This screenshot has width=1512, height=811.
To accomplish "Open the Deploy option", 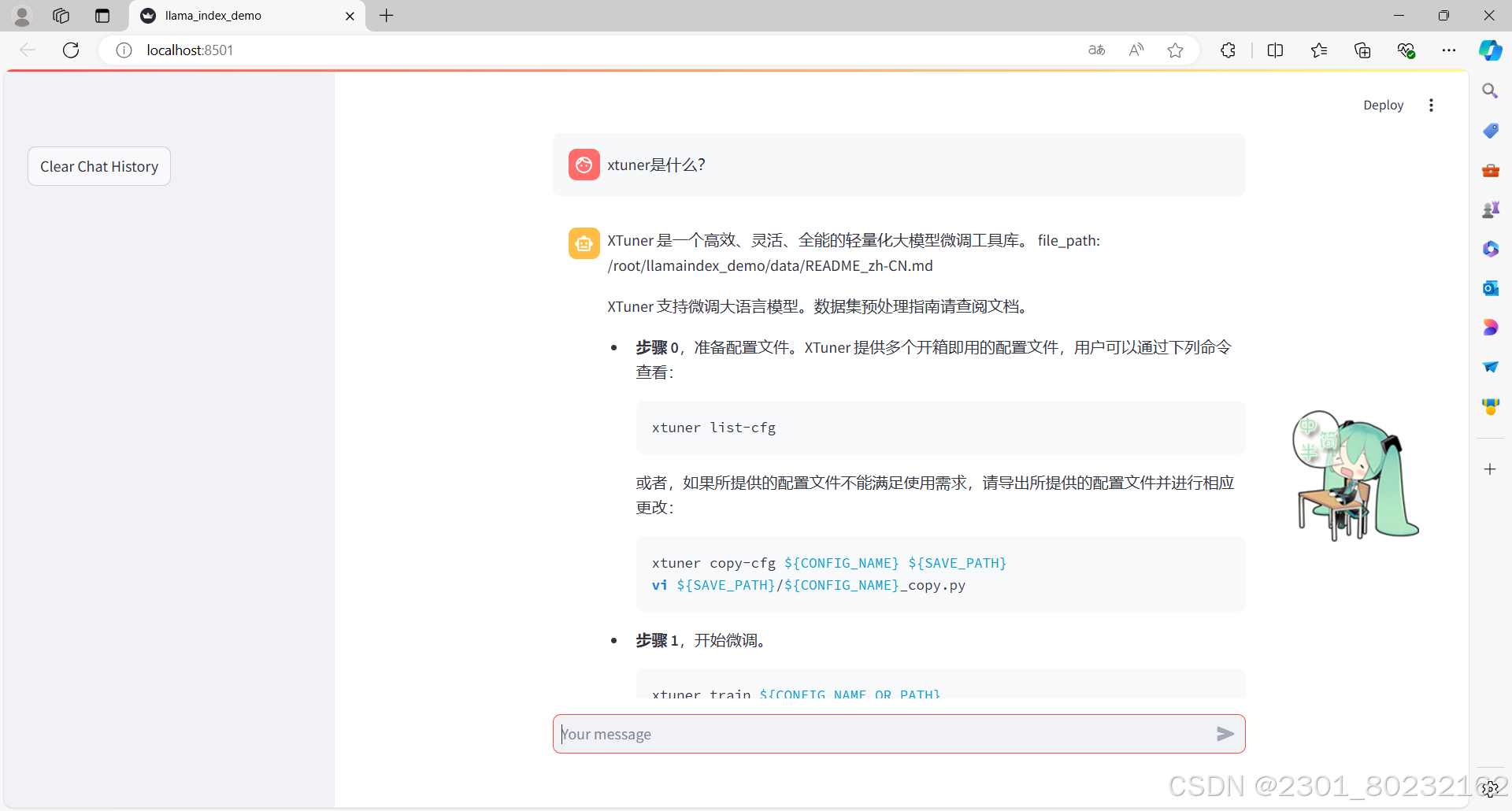I will coord(1383,105).
